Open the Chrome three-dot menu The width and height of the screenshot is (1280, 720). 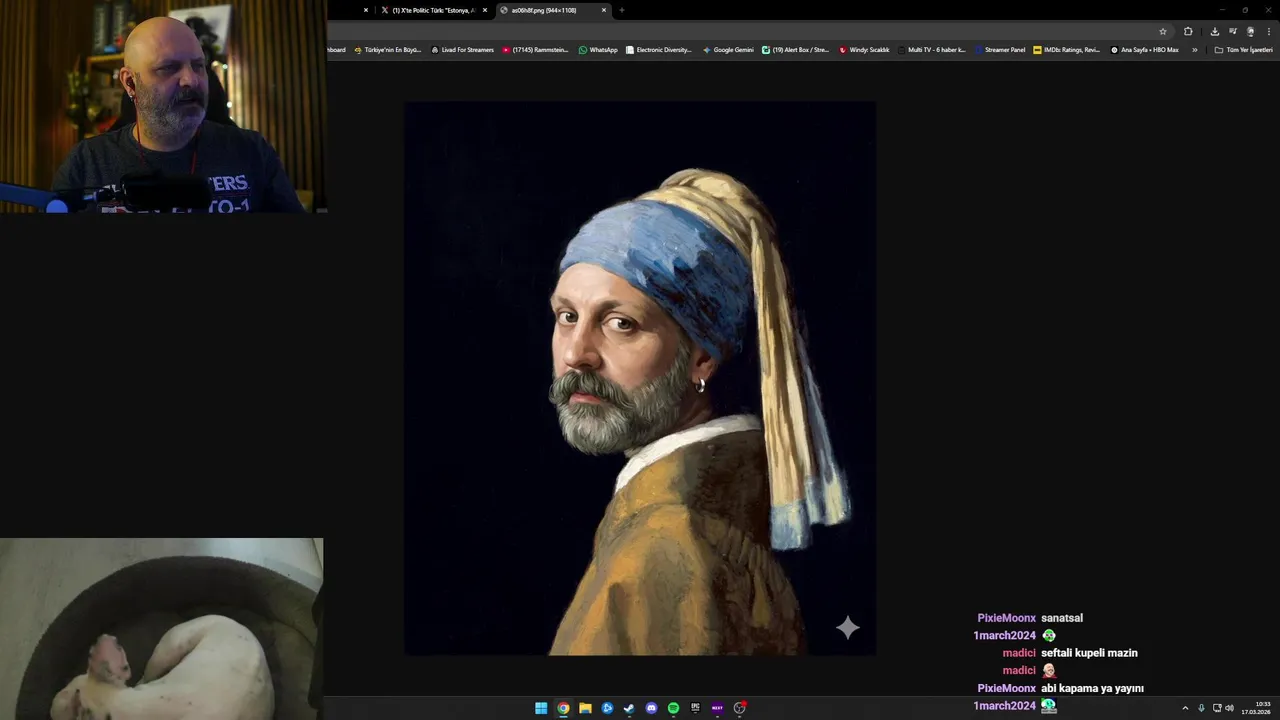(x=1269, y=31)
